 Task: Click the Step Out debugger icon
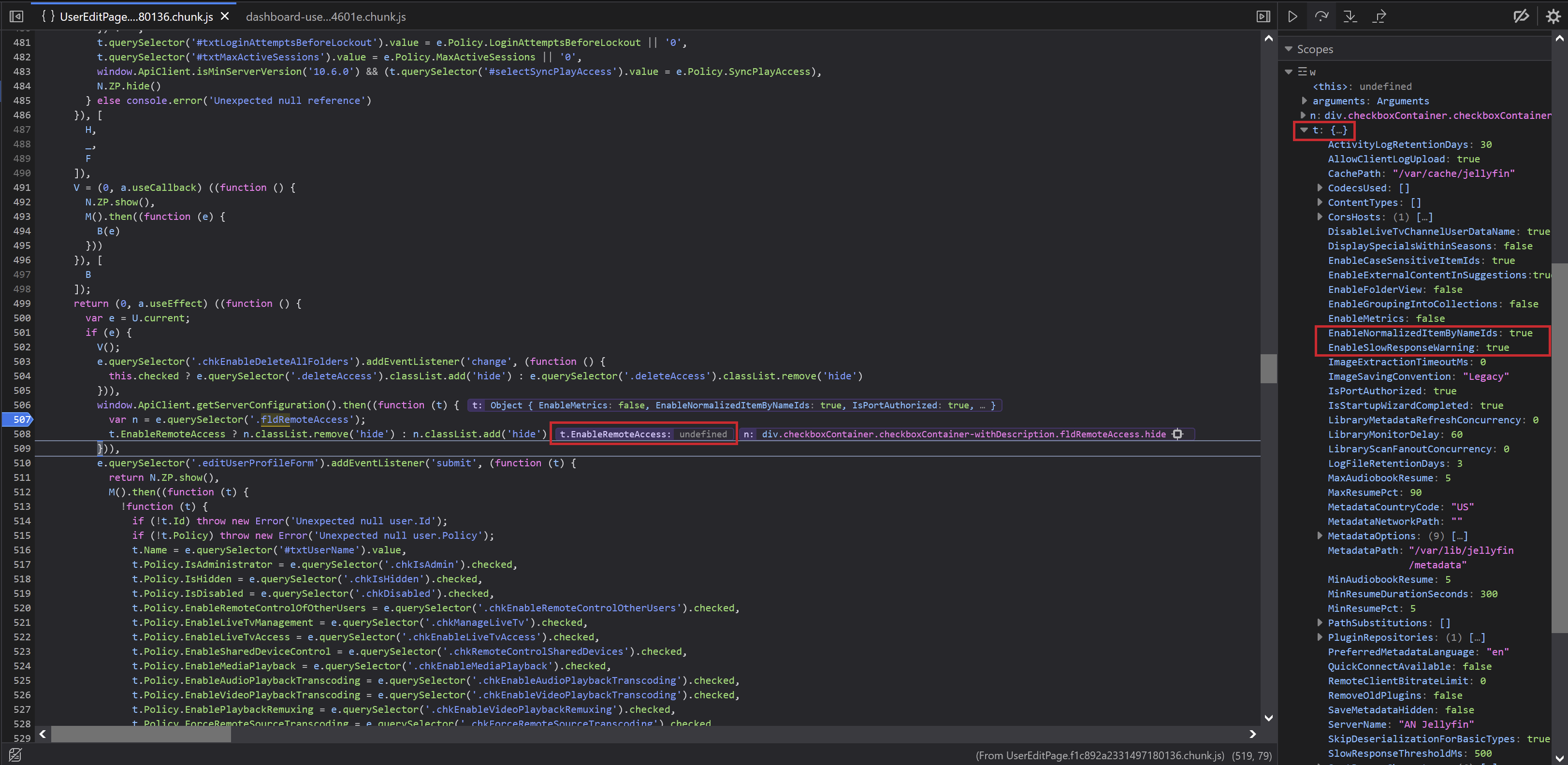coord(1379,16)
